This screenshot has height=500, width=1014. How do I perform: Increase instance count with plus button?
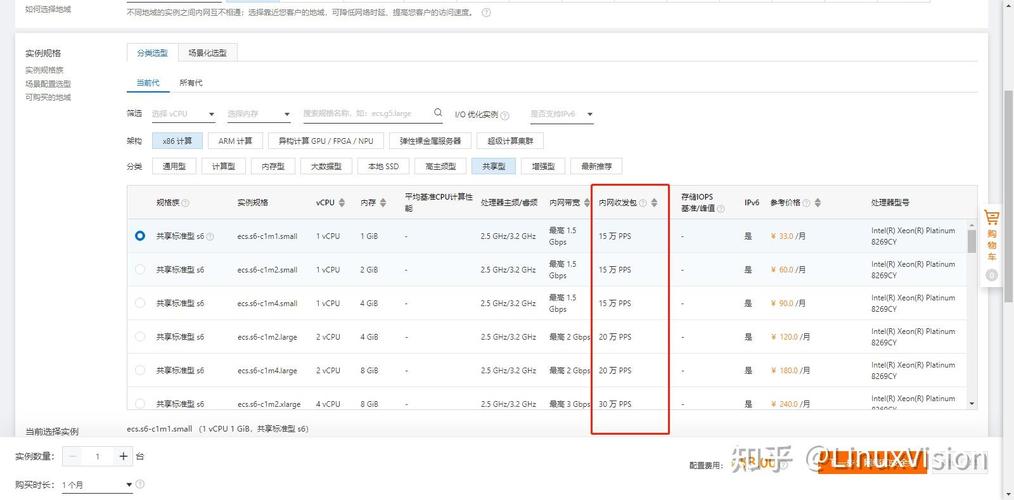124,456
